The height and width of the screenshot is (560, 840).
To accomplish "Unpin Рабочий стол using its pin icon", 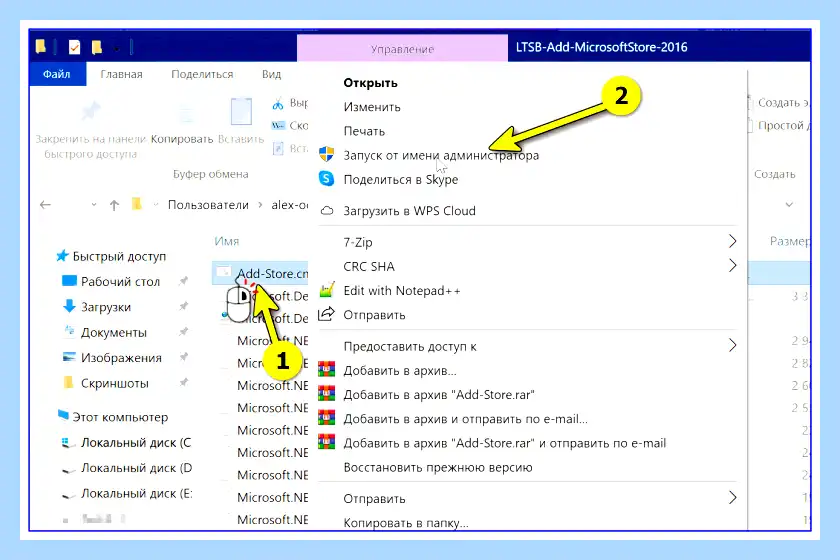I will pyautogui.click(x=184, y=281).
